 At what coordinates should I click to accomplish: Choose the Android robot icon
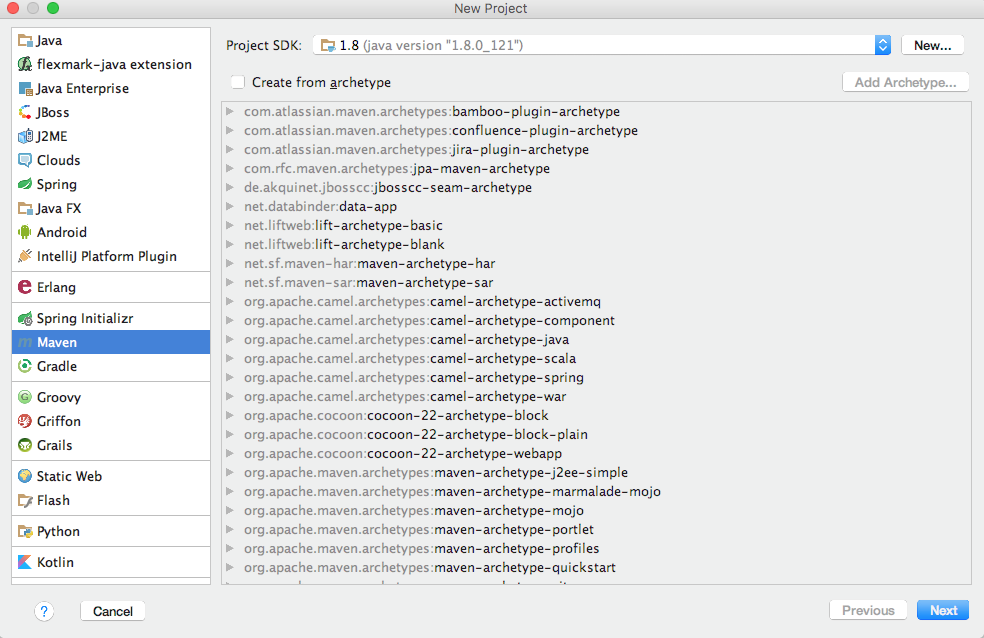[25, 232]
